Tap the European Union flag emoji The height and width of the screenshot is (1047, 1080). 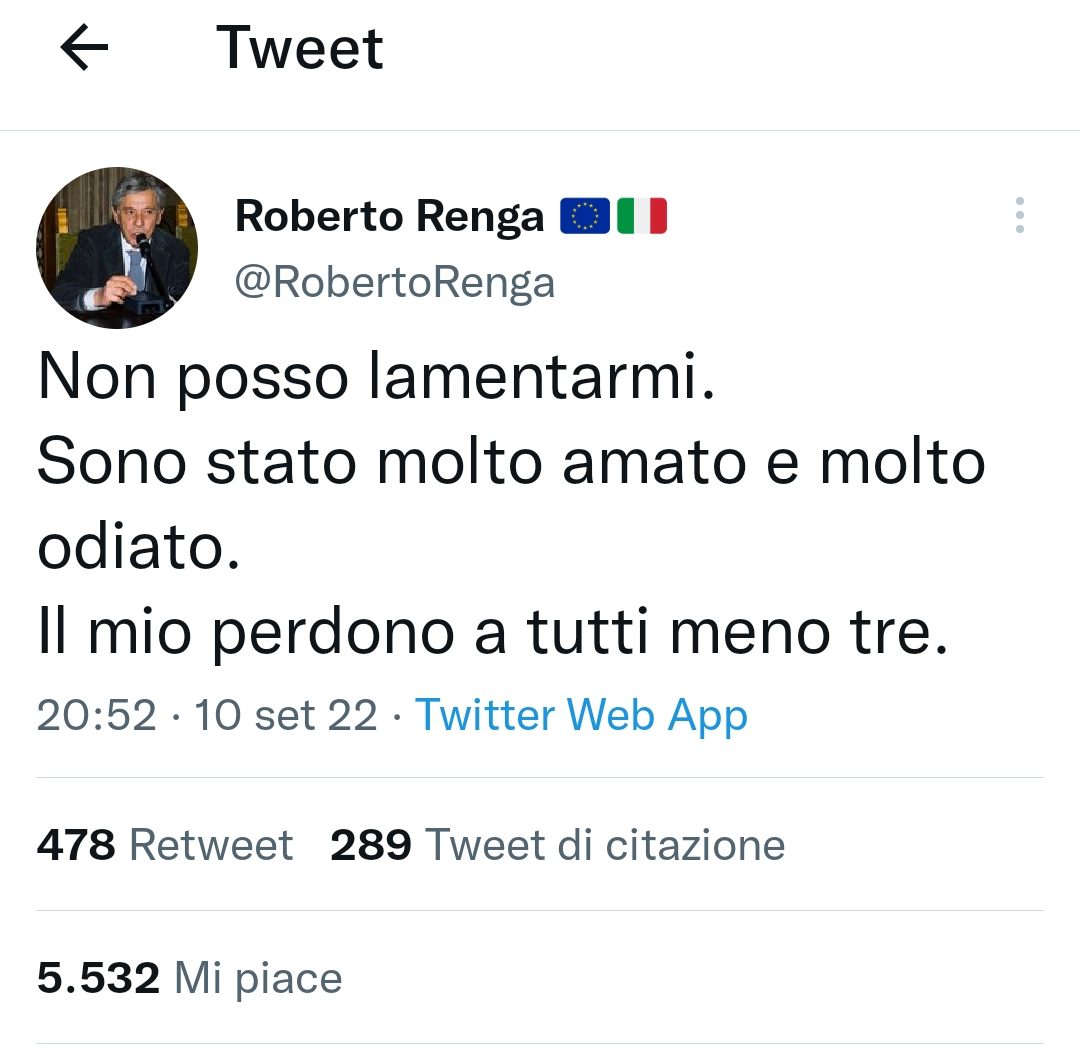tap(585, 216)
